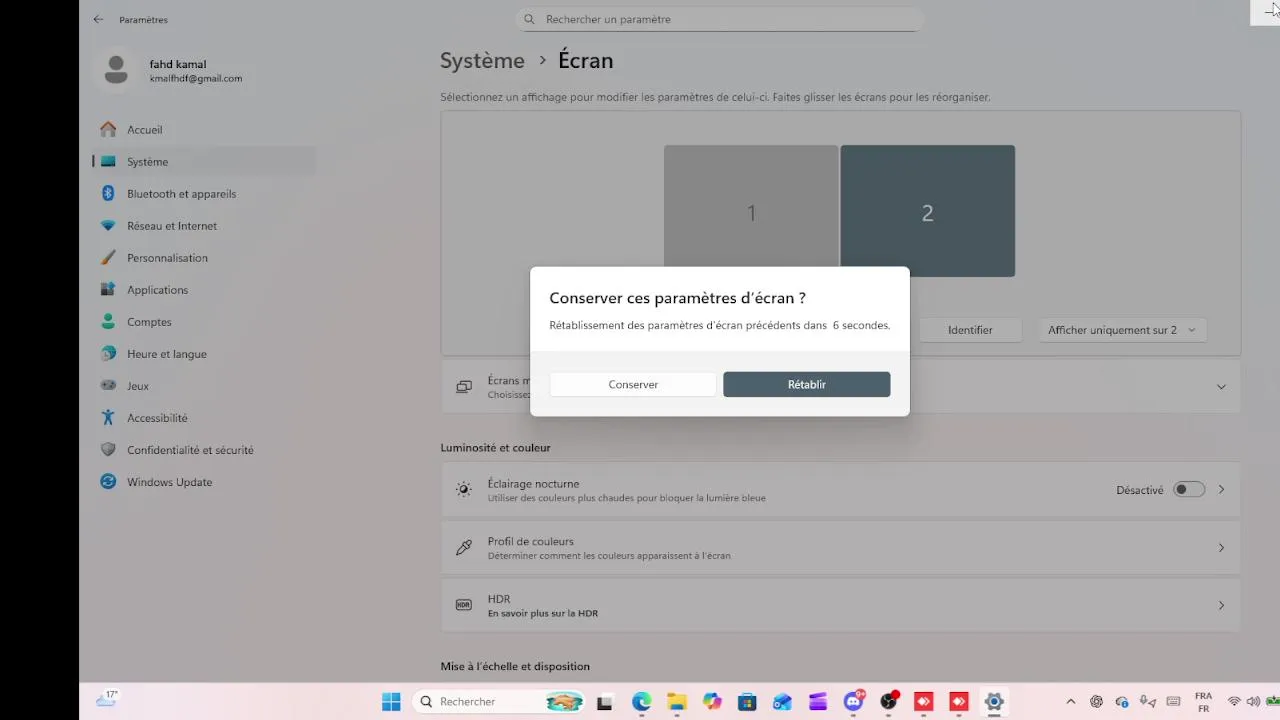Open the Jeux controller icon
Screen dimensions: 1280x720
108,386
